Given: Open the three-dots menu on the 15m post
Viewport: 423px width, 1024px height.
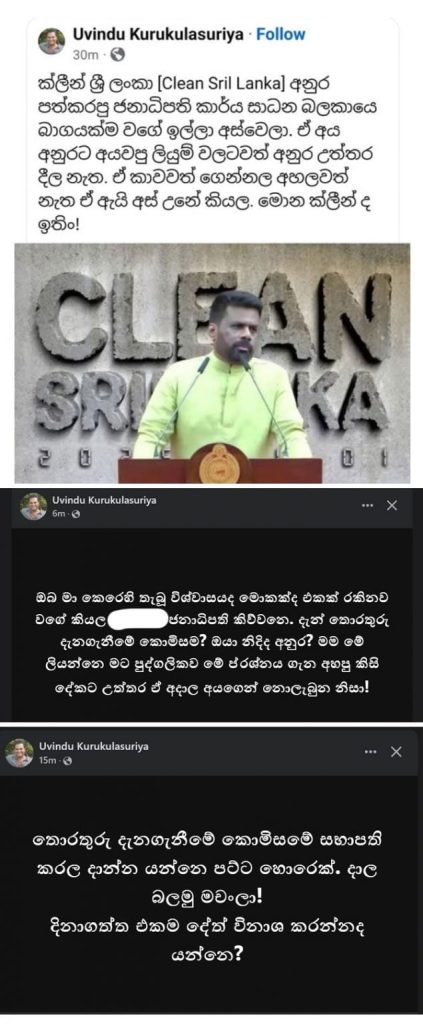Looking at the screenshot, I should tap(371, 752).
